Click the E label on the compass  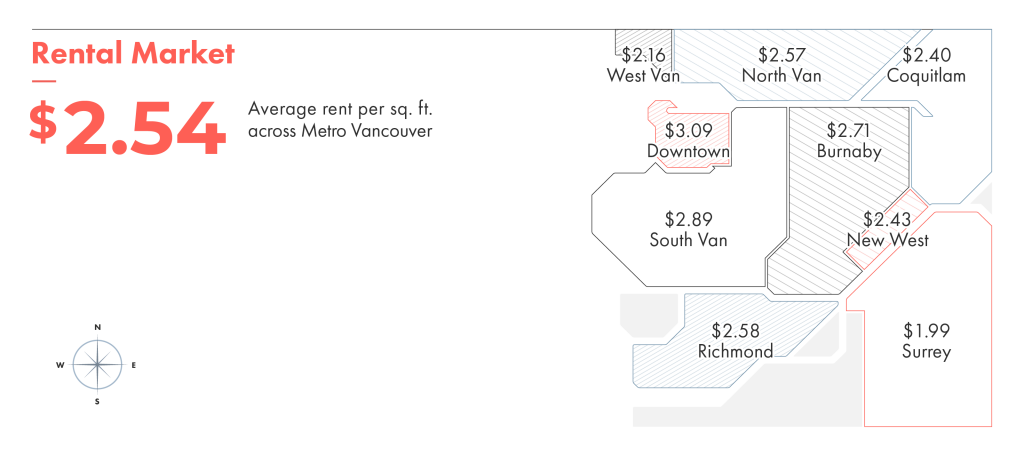pyautogui.click(x=133, y=365)
